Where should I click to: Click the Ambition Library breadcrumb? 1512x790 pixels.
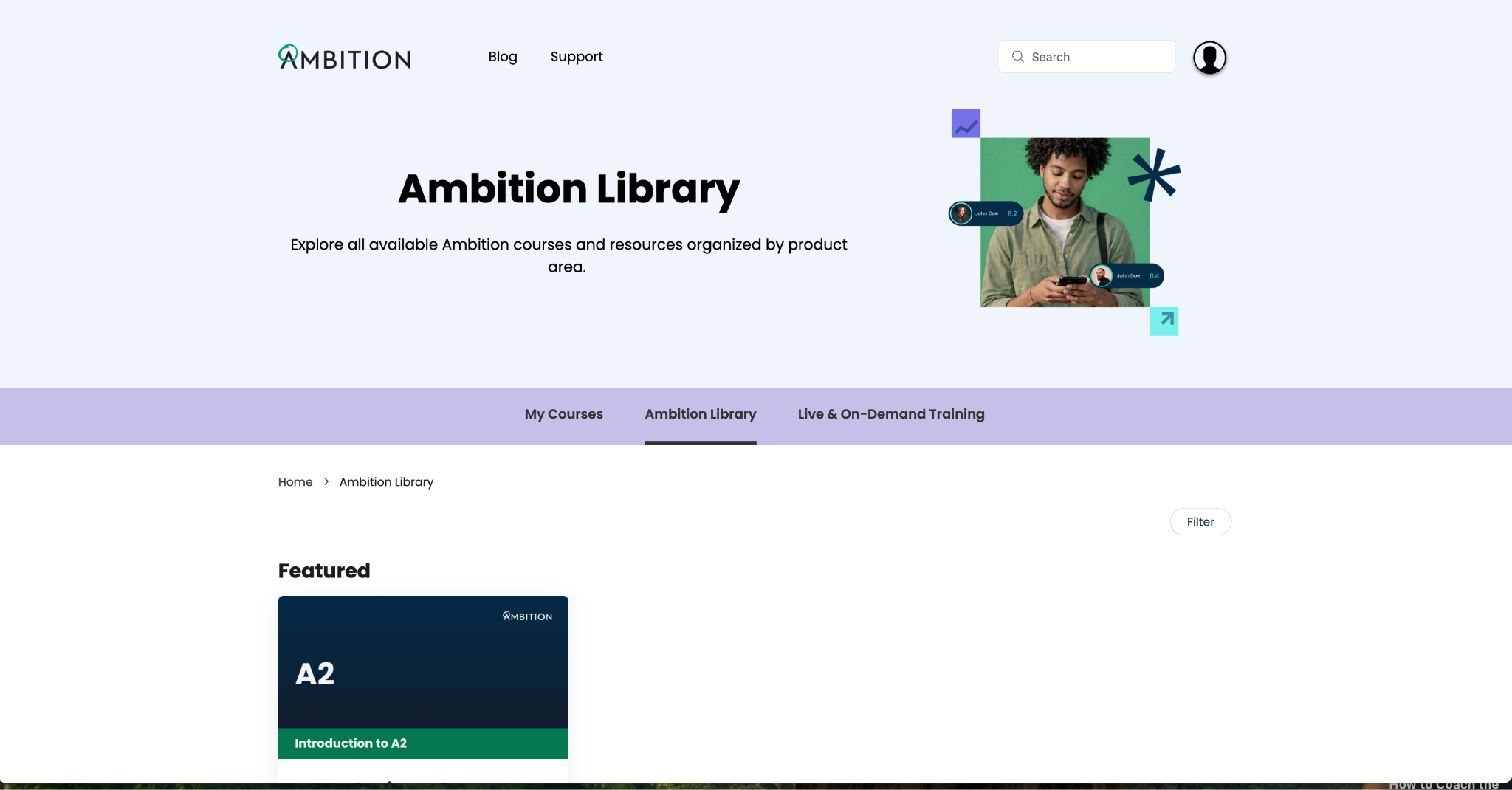386,482
